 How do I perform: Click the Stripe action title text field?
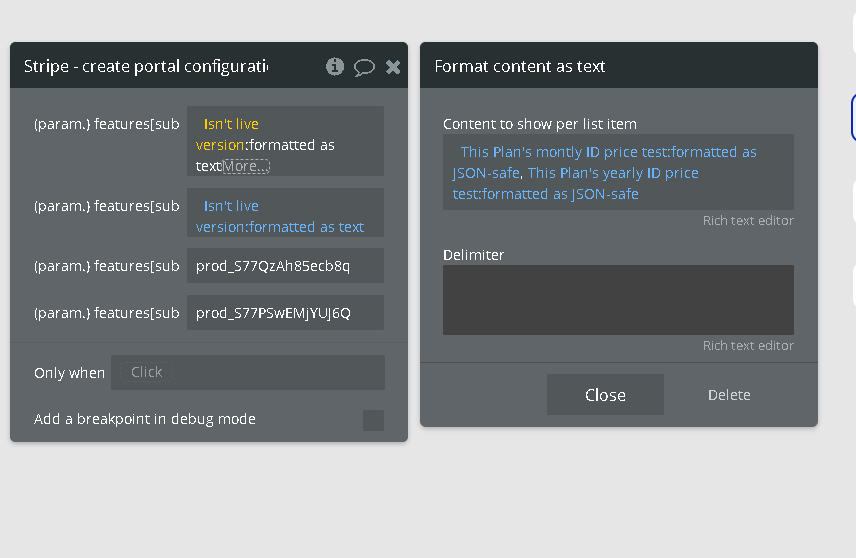coord(146,66)
